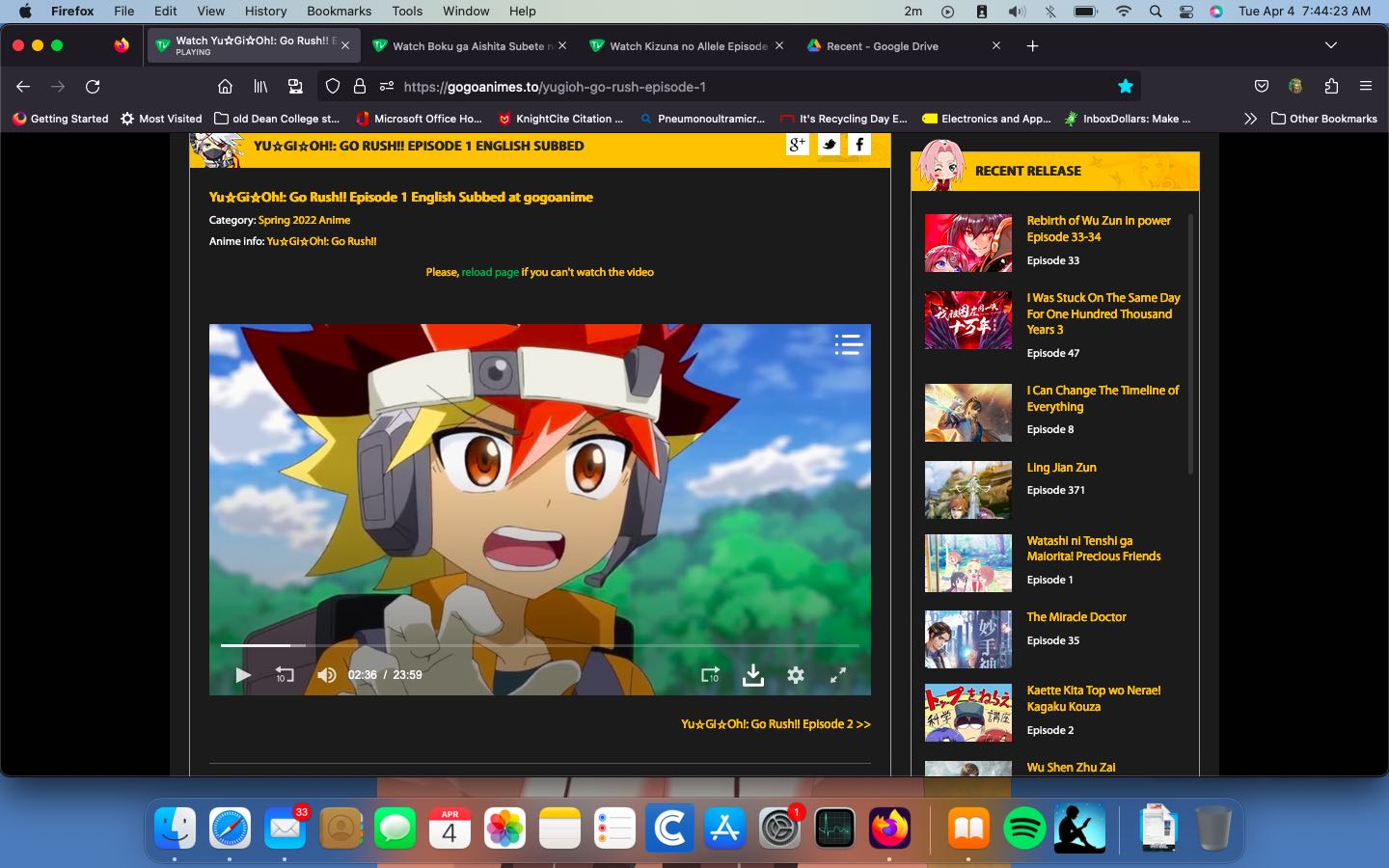Rewind the video 10 seconds
Viewport: 1389px width, 868px height.
point(285,675)
